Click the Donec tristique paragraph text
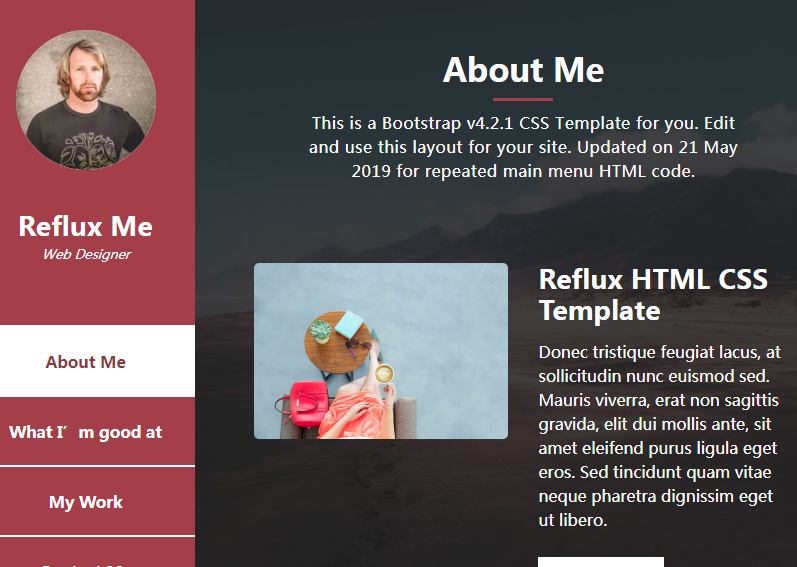Screen dimensions: 797x567 [659, 436]
